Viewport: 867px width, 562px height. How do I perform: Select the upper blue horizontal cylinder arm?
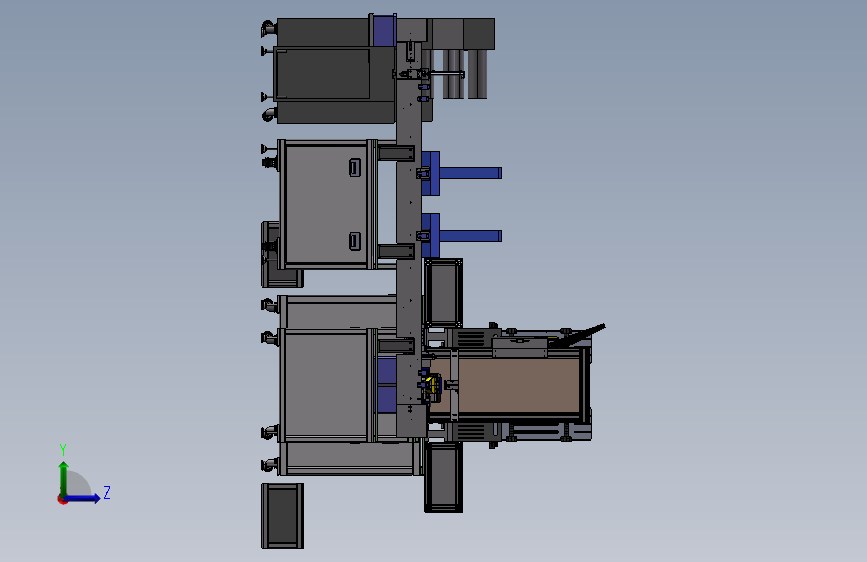tap(471, 173)
